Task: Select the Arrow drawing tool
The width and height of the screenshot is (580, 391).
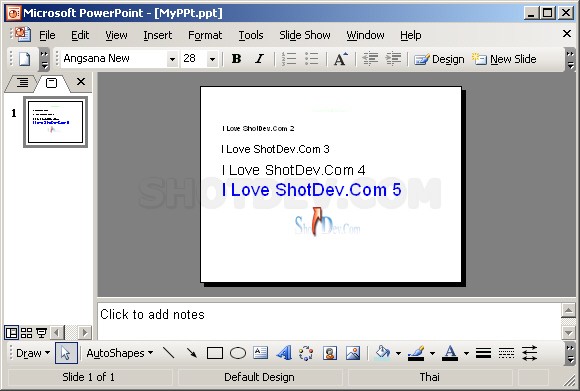Action: coord(192,353)
